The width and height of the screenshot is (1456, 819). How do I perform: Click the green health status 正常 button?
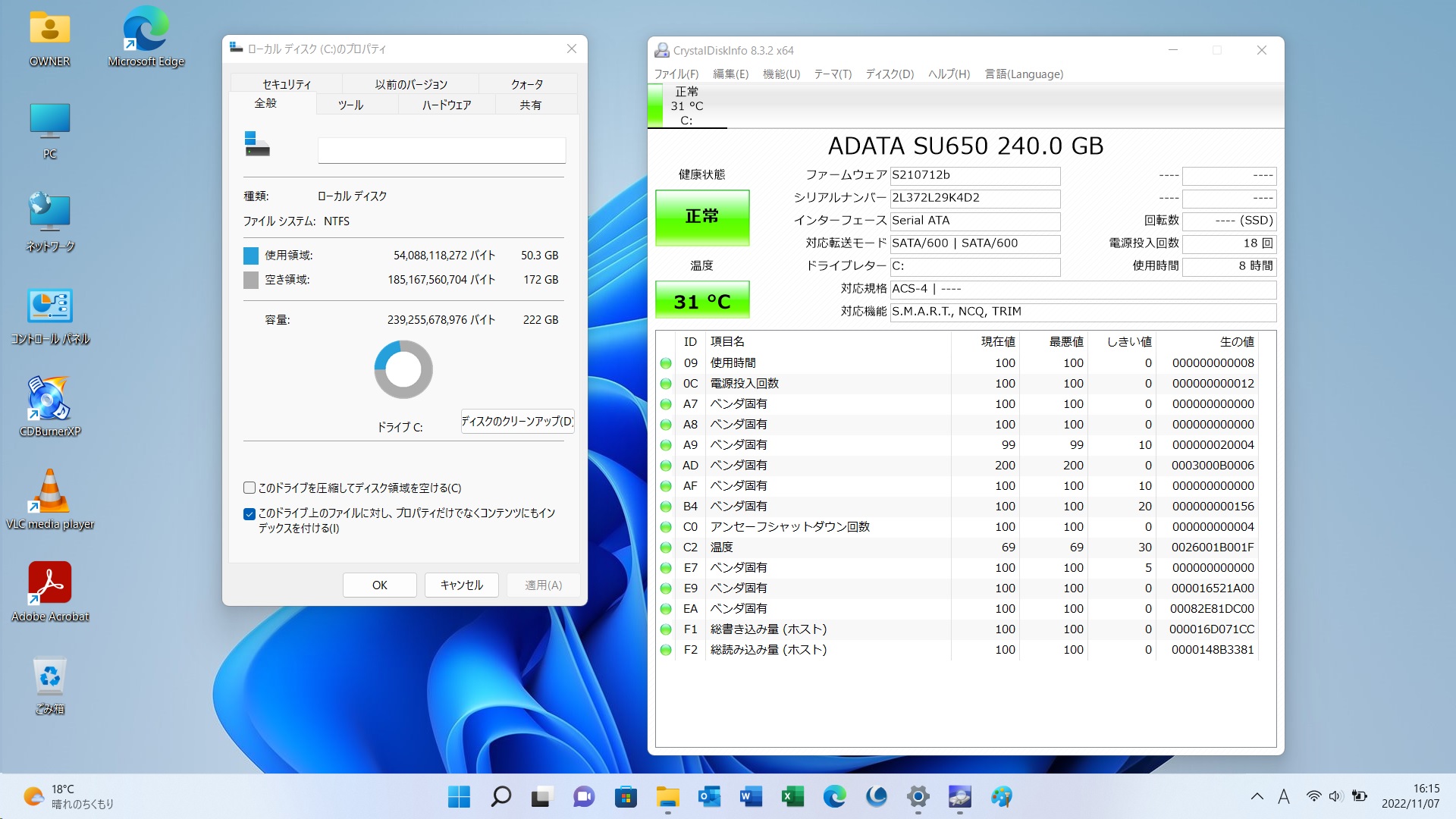click(x=701, y=217)
